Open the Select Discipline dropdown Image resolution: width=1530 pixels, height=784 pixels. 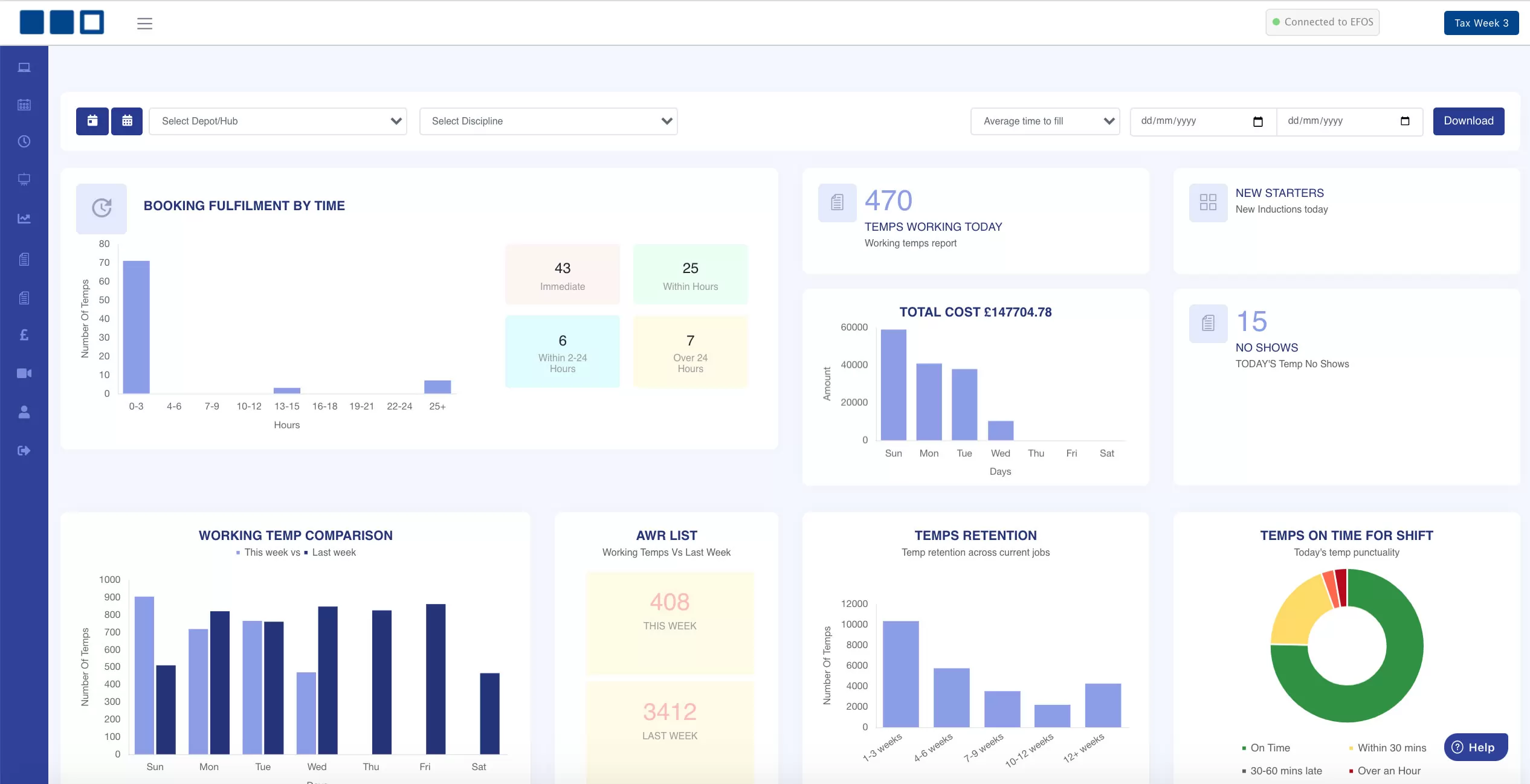coord(547,121)
